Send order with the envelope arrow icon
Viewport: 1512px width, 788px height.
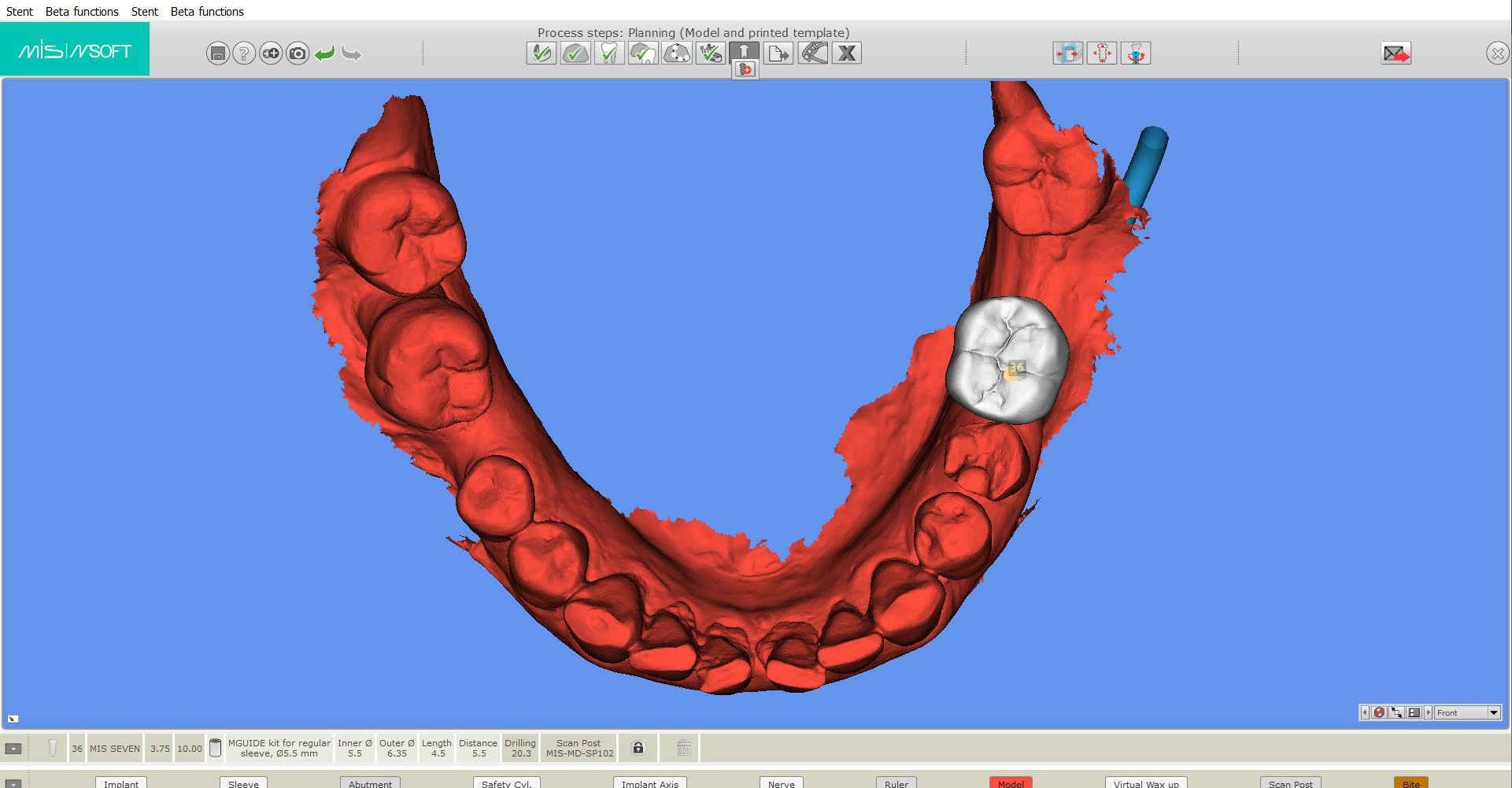(1396, 53)
